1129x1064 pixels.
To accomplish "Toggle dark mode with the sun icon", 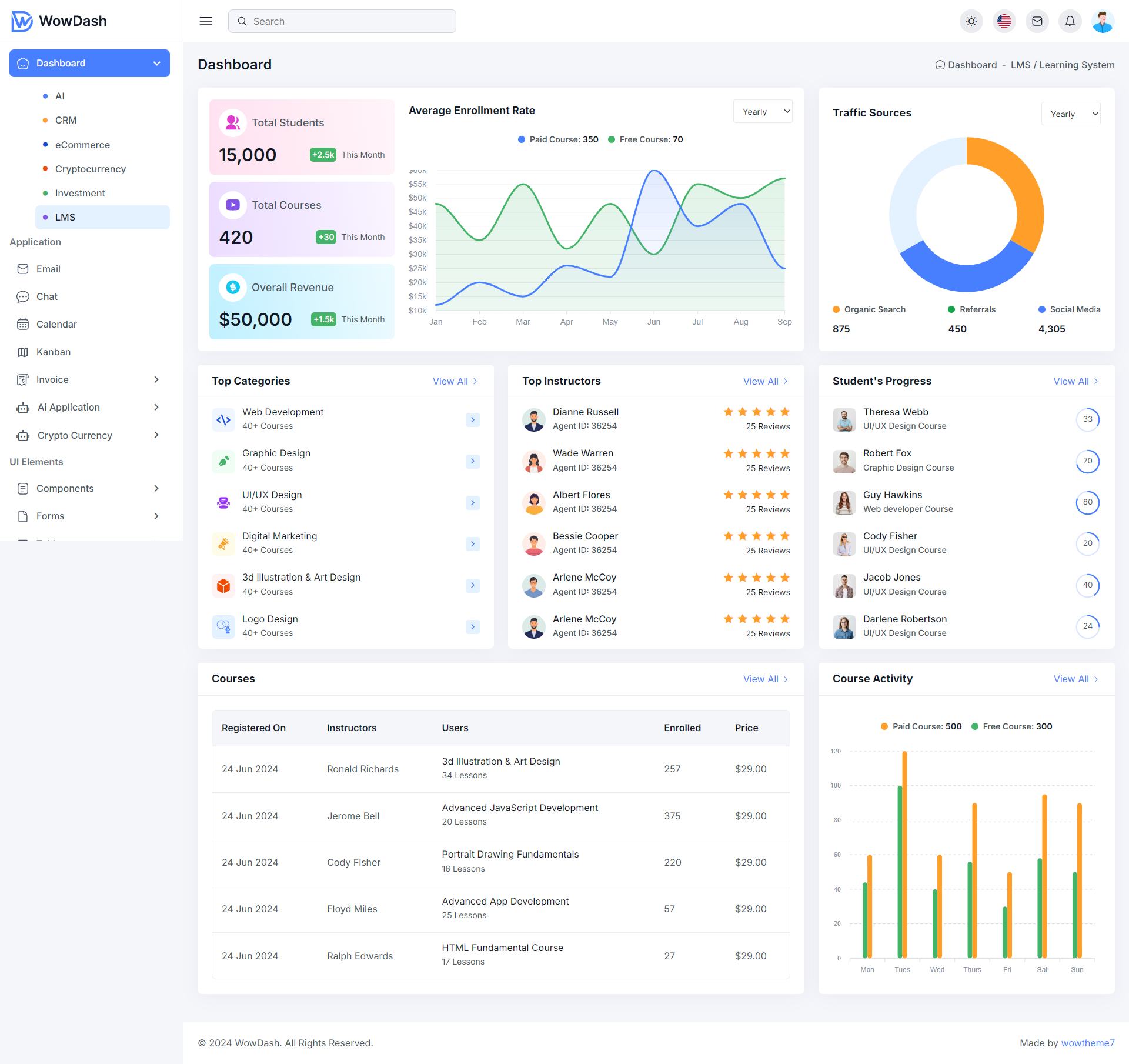I will click(971, 21).
